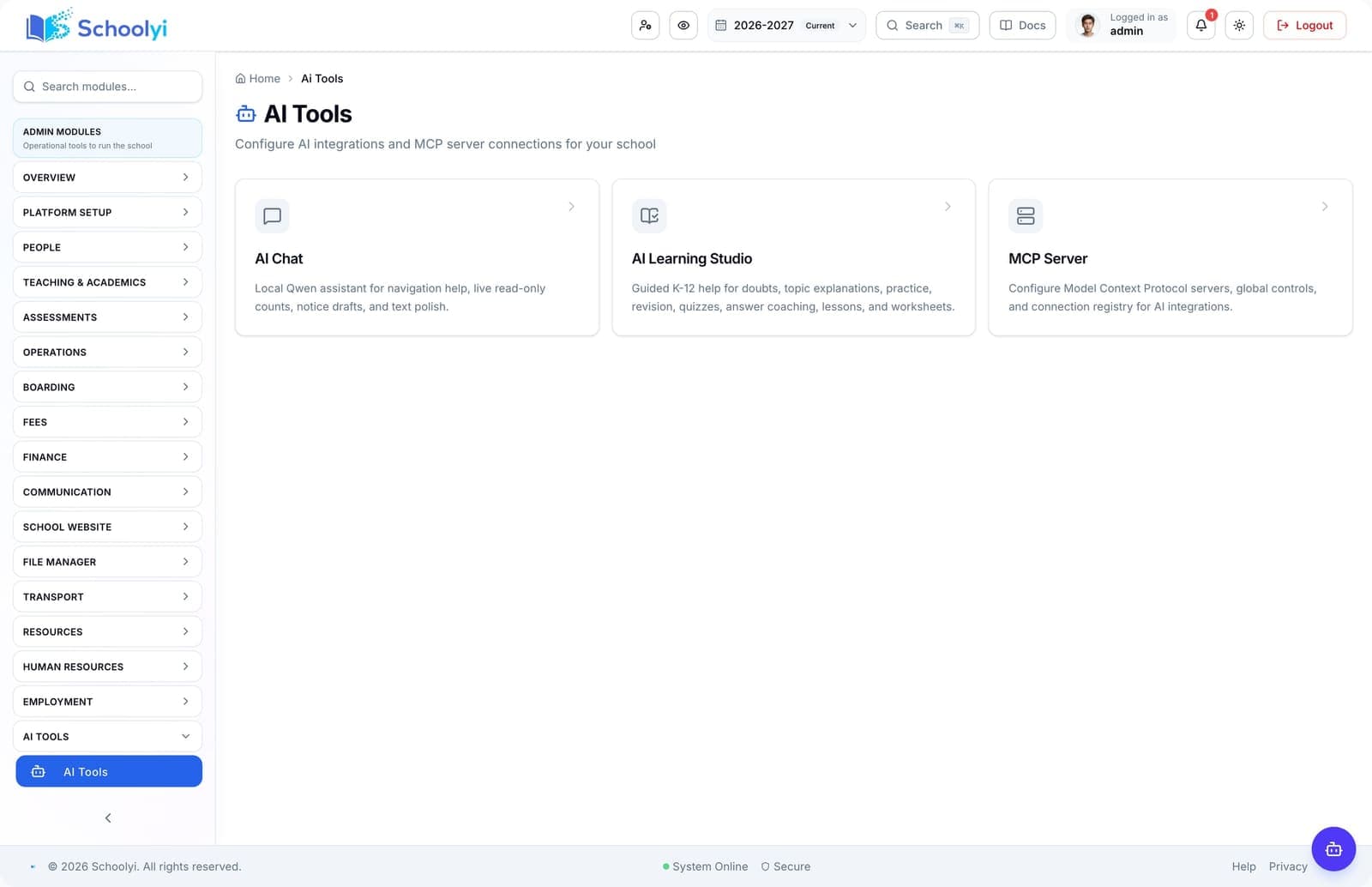
Task: Click the calendar icon beside 2026-2027
Action: [720, 26]
